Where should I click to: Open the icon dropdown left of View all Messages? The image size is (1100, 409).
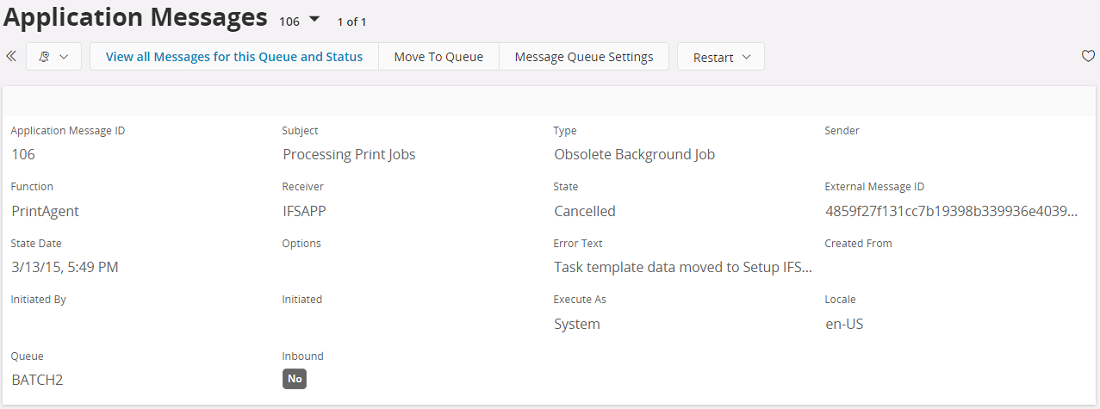tap(54, 57)
